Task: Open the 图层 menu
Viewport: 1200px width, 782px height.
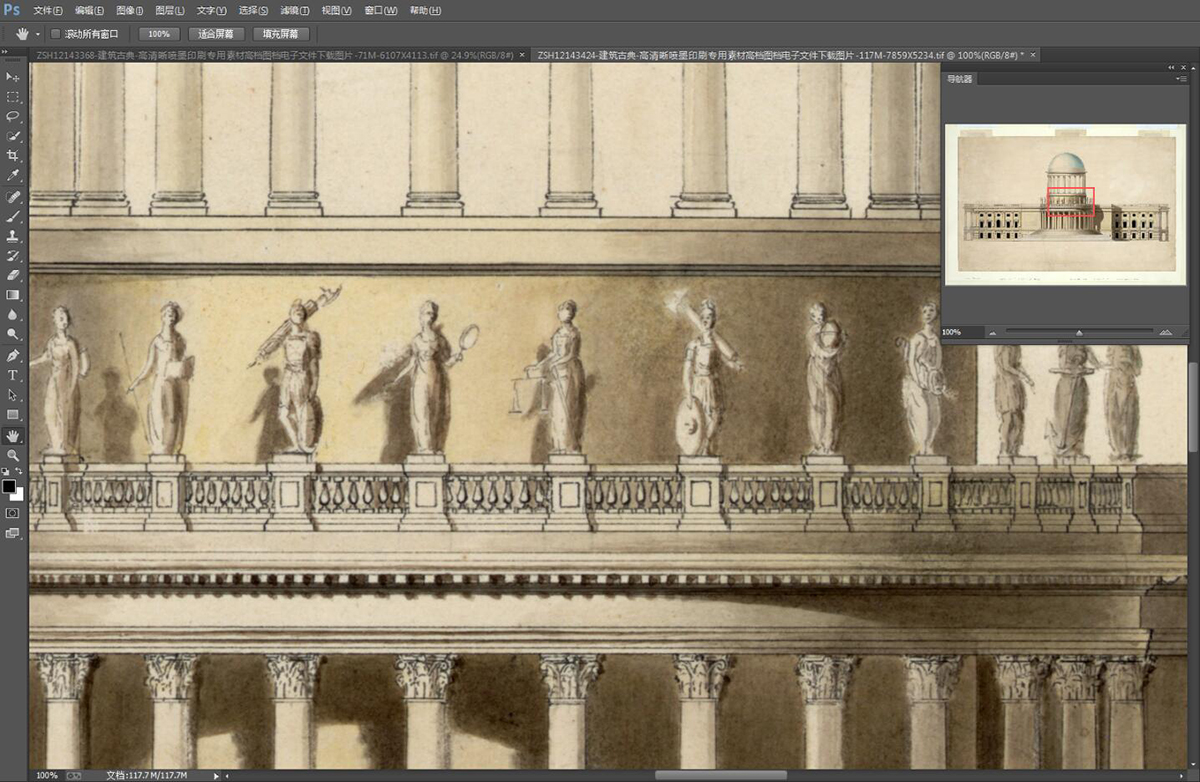Action: [x=171, y=10]
